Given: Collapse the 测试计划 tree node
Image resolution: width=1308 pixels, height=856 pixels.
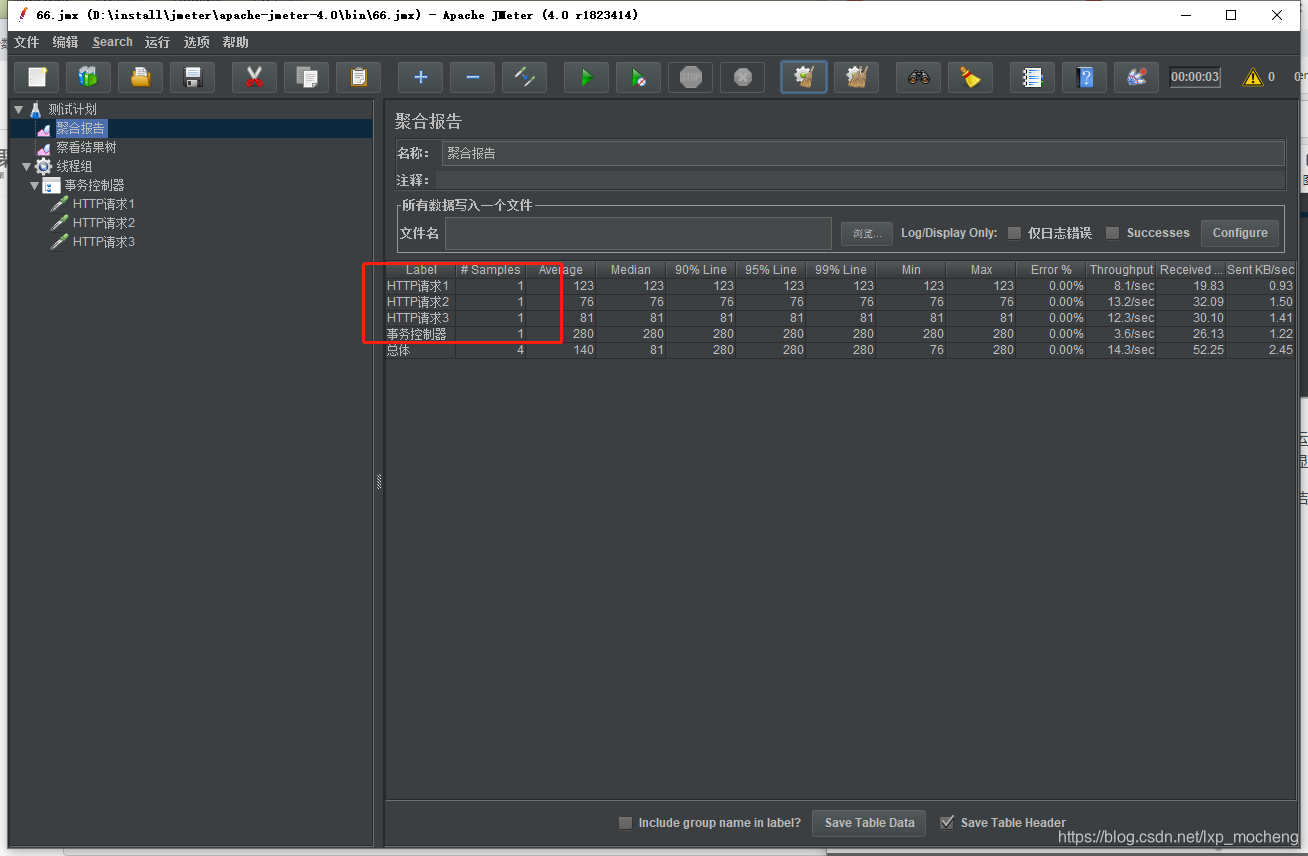Looking at the screenshot, I should 18,109.
